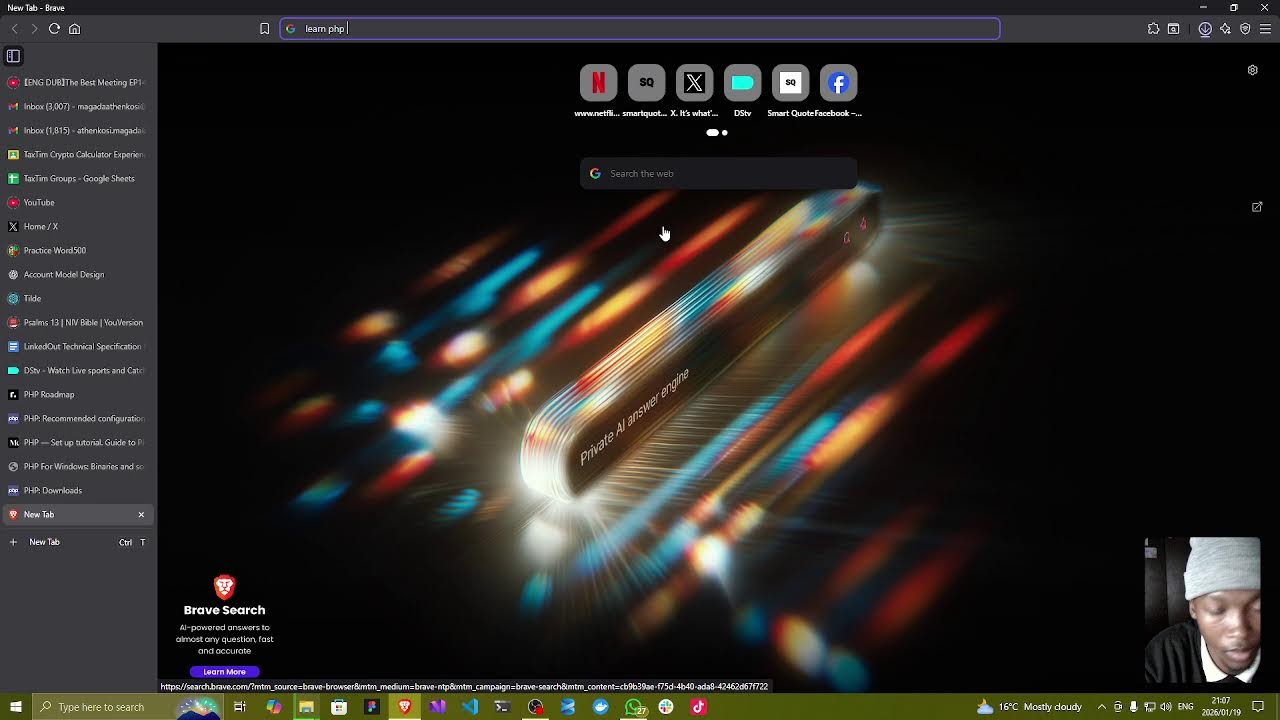Click New Tab button in sidebar
This screenshot has width=1280, height=720.
point(77,542)
